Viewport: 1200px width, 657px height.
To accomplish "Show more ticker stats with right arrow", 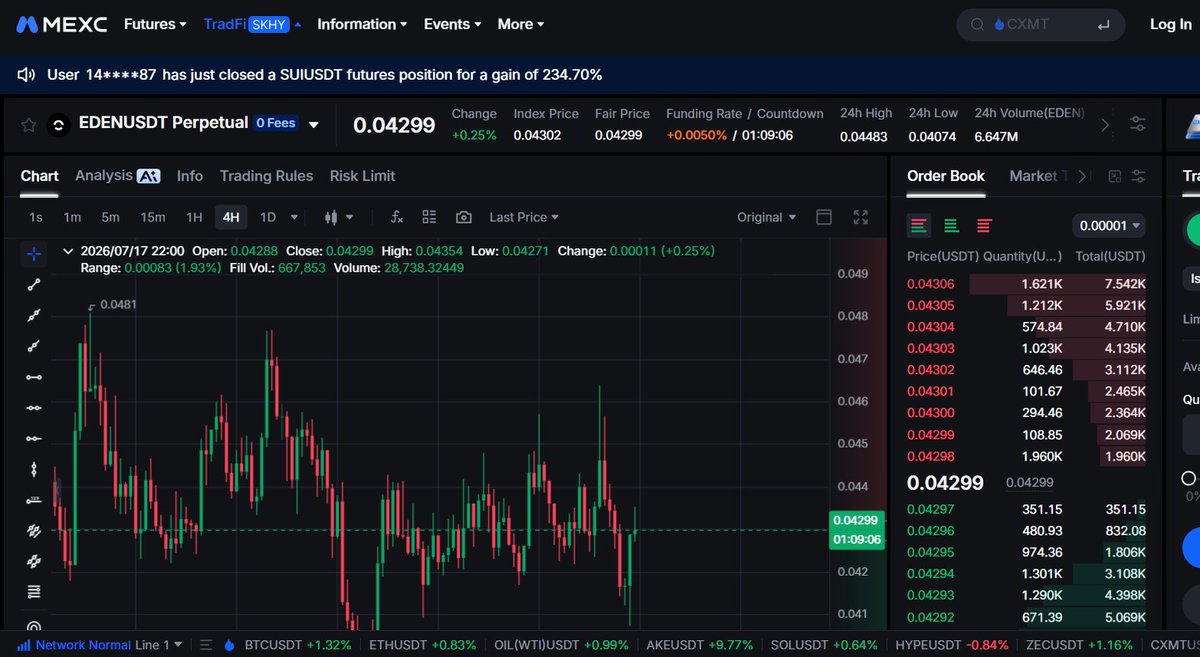I will [x=1105, y=125].
